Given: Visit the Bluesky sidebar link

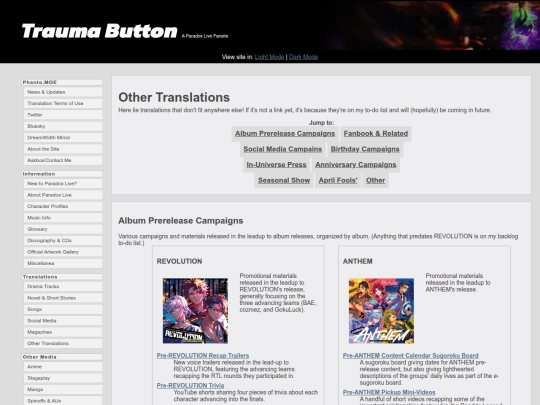Looking at the screenshot, I should [63, 126].
